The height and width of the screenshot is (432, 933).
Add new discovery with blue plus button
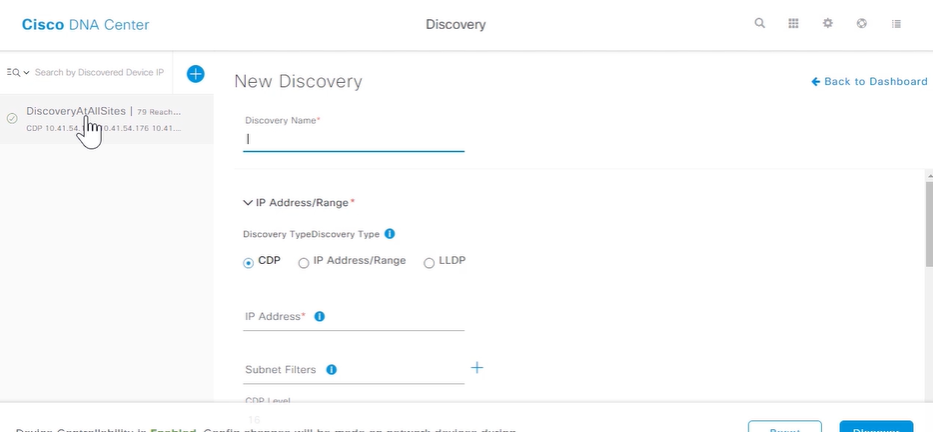click(195, 74)
